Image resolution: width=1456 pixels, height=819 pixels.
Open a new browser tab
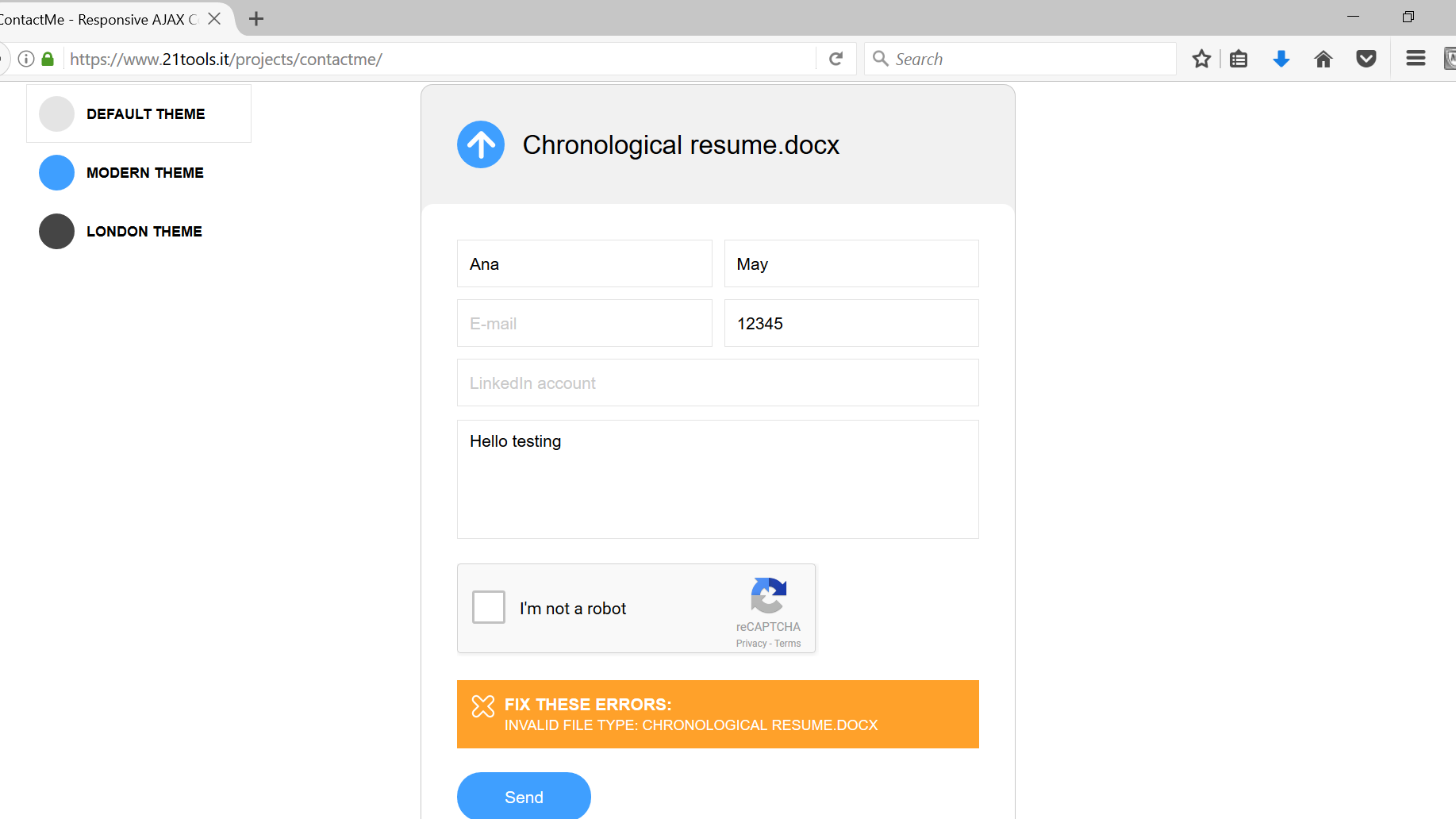256,18
